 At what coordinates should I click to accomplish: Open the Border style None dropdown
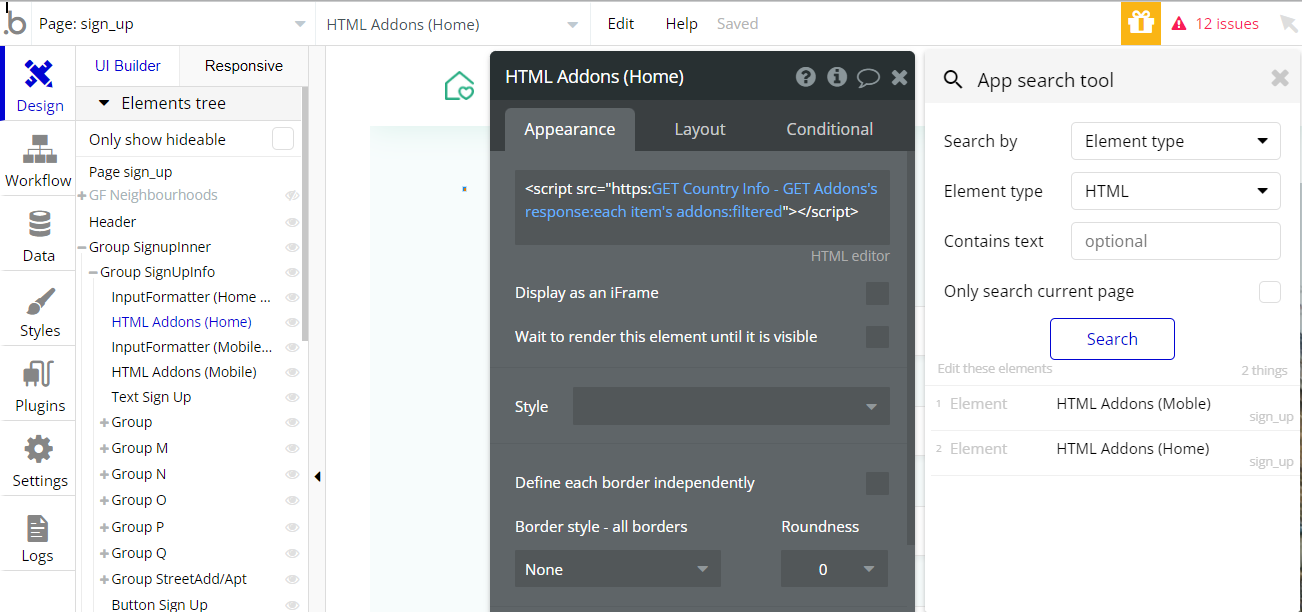click(618, 569)
